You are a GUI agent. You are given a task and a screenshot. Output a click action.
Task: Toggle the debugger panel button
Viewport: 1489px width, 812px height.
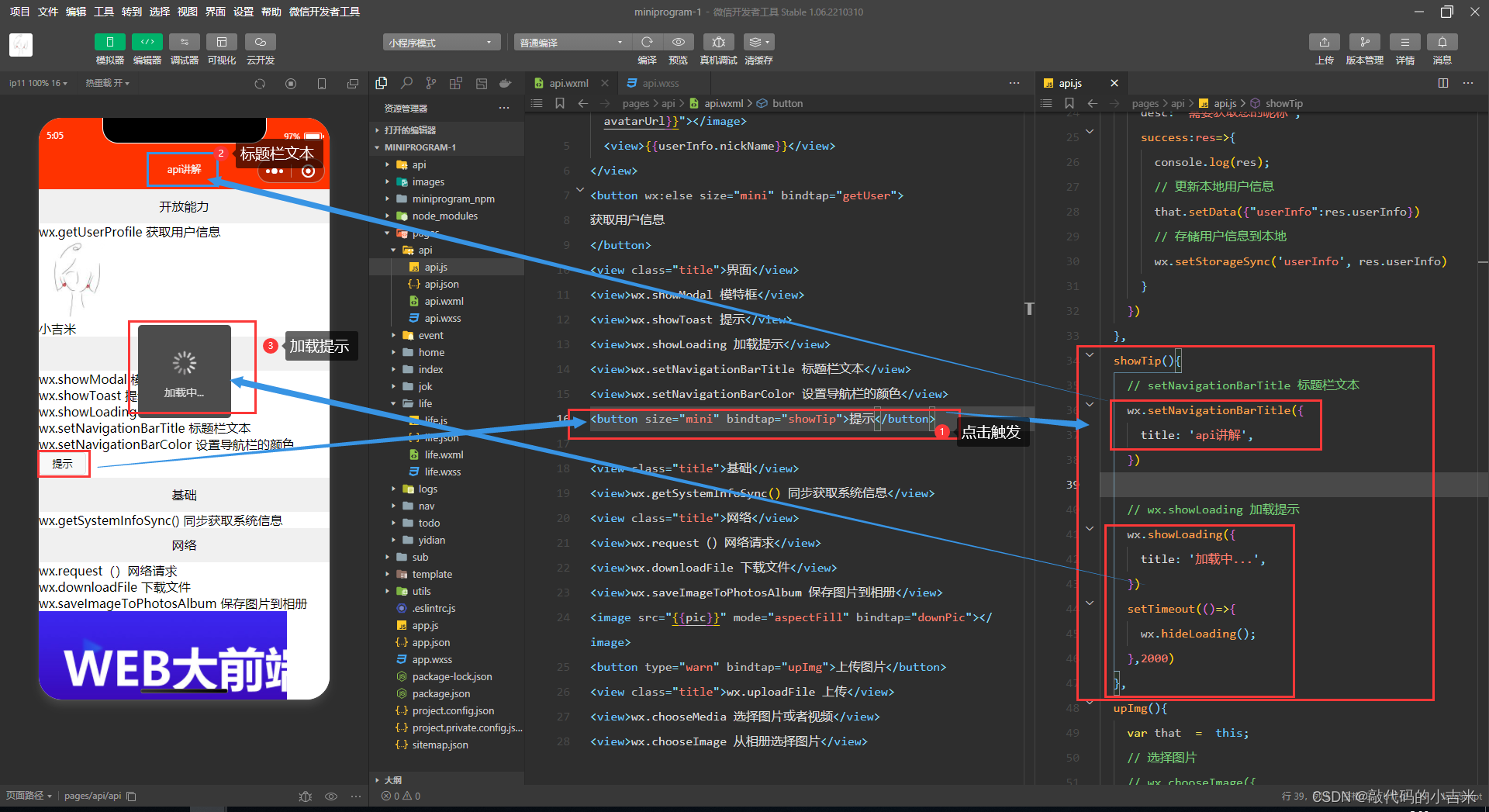(x=184, y=42)
